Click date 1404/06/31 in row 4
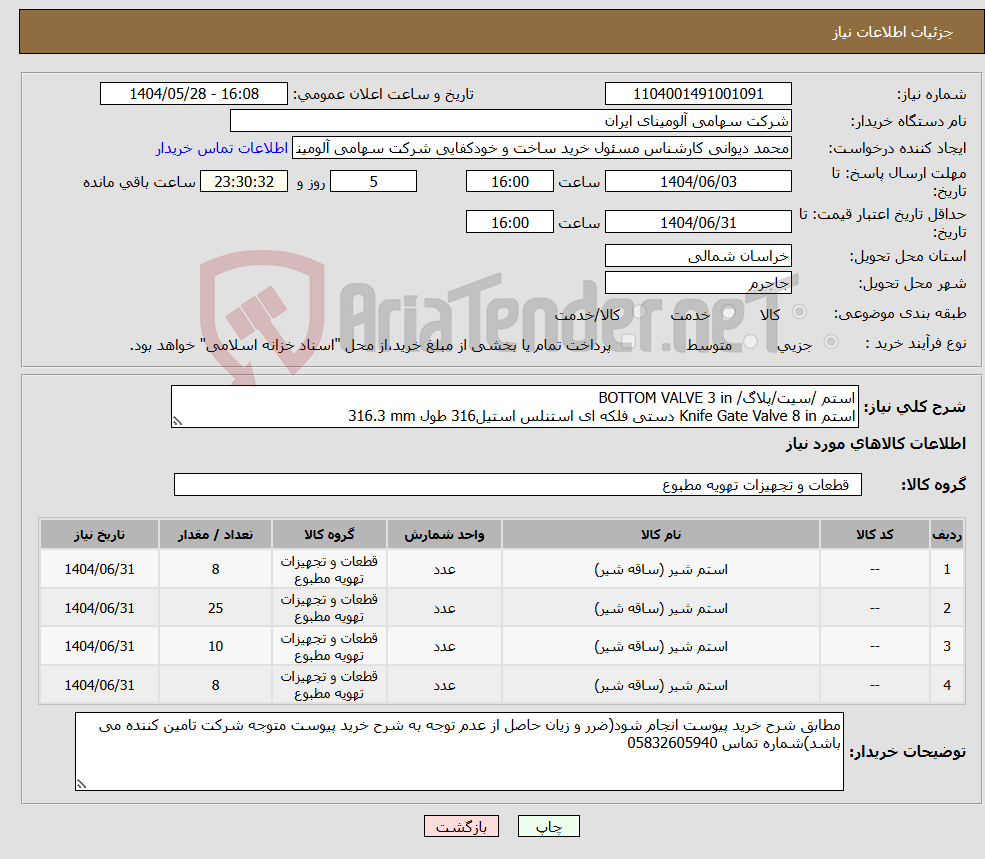This screenshot has height=859, width=985. [99, 686]
